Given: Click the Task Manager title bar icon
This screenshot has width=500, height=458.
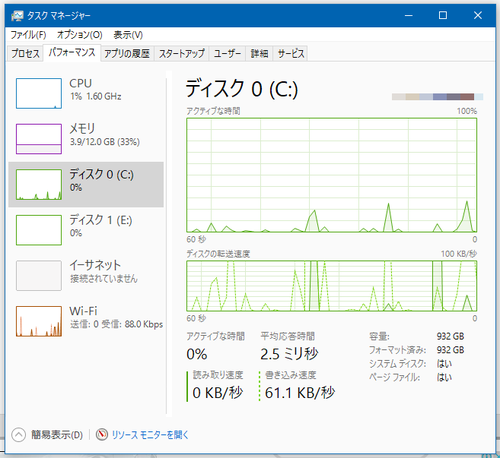Looking at the screenshot, I should pos(17,15).
